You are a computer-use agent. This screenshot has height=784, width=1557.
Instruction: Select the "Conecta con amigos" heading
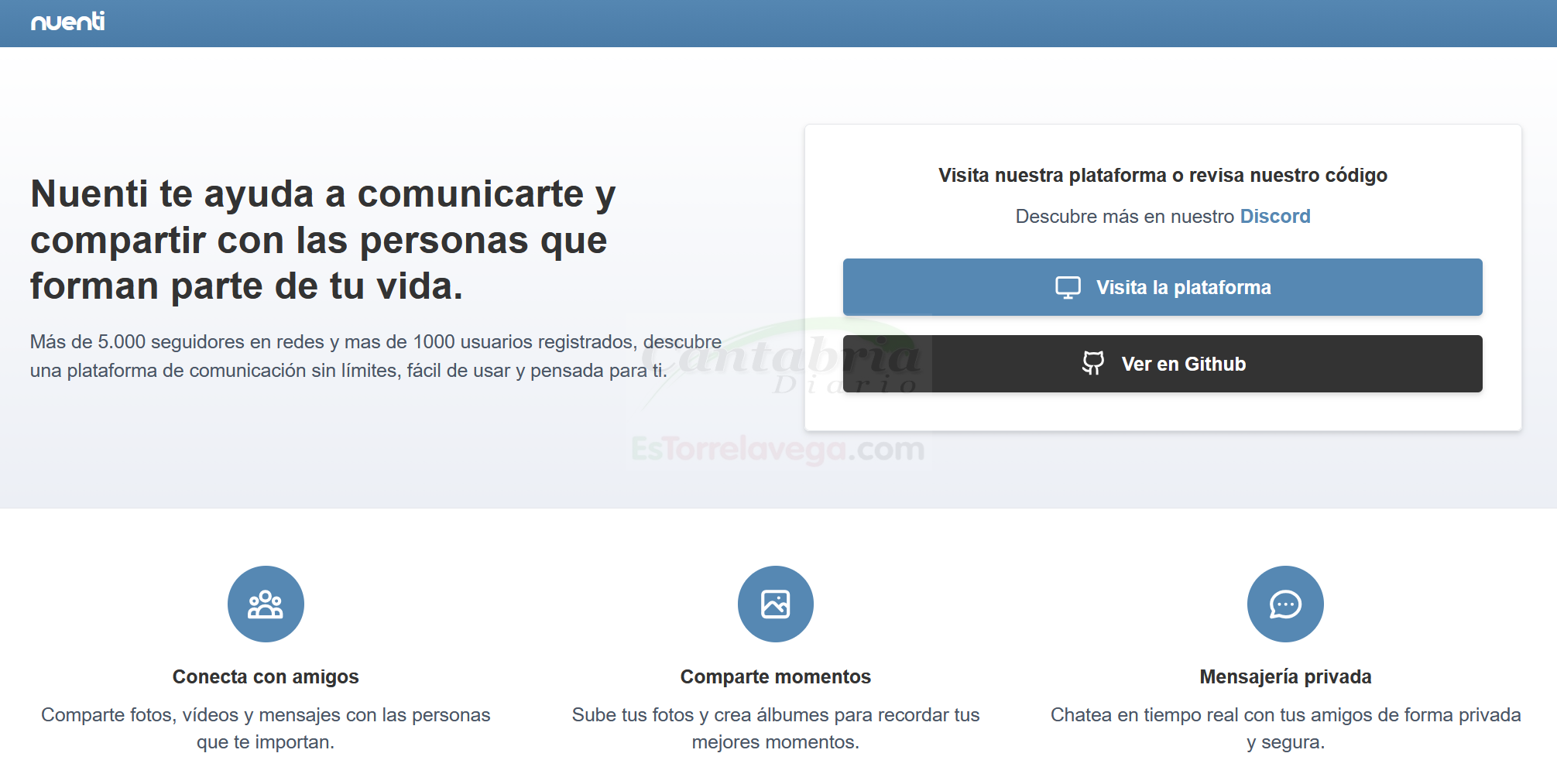click(266, 676)
